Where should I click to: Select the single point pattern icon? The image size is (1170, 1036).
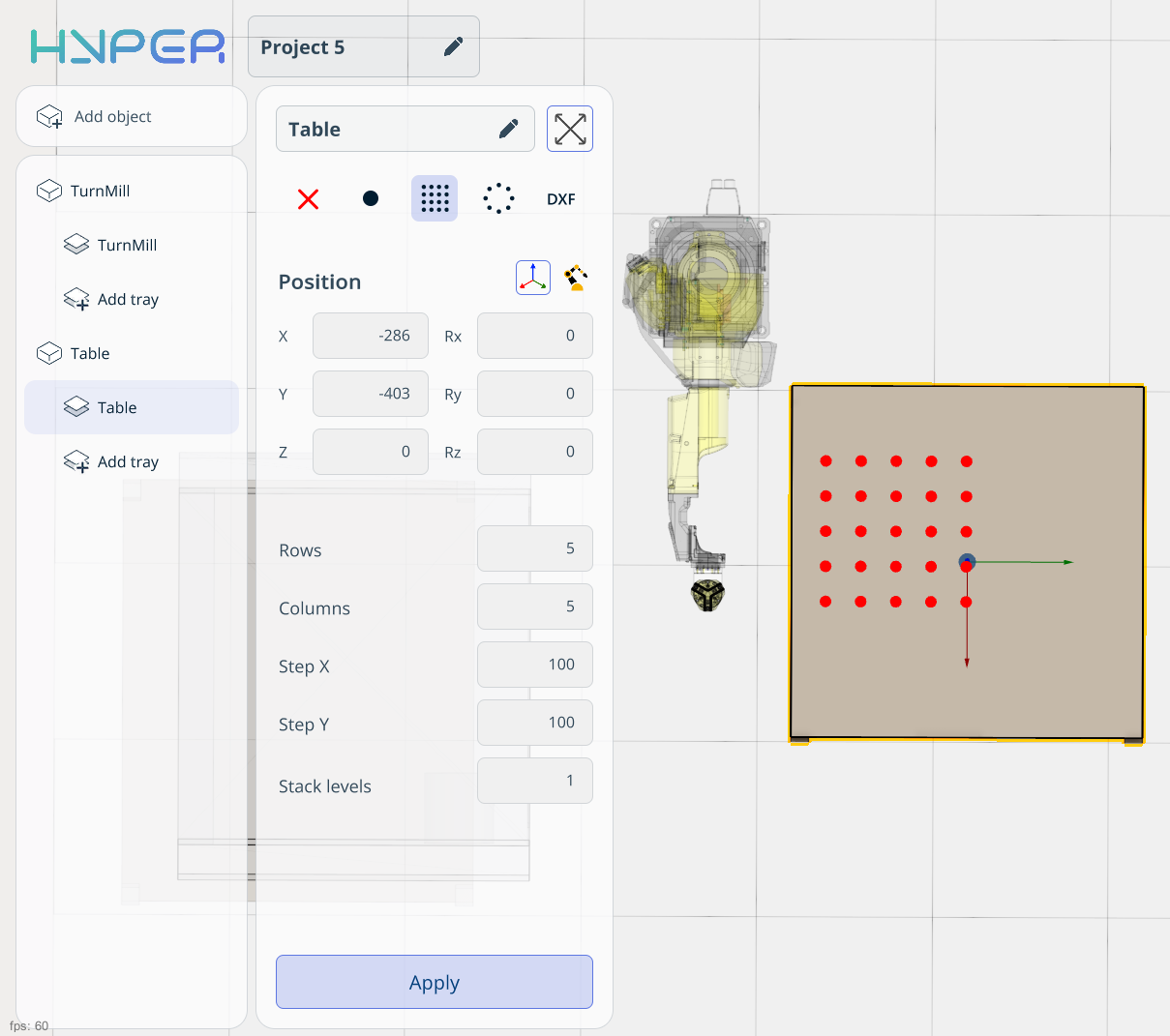point(371,199)
